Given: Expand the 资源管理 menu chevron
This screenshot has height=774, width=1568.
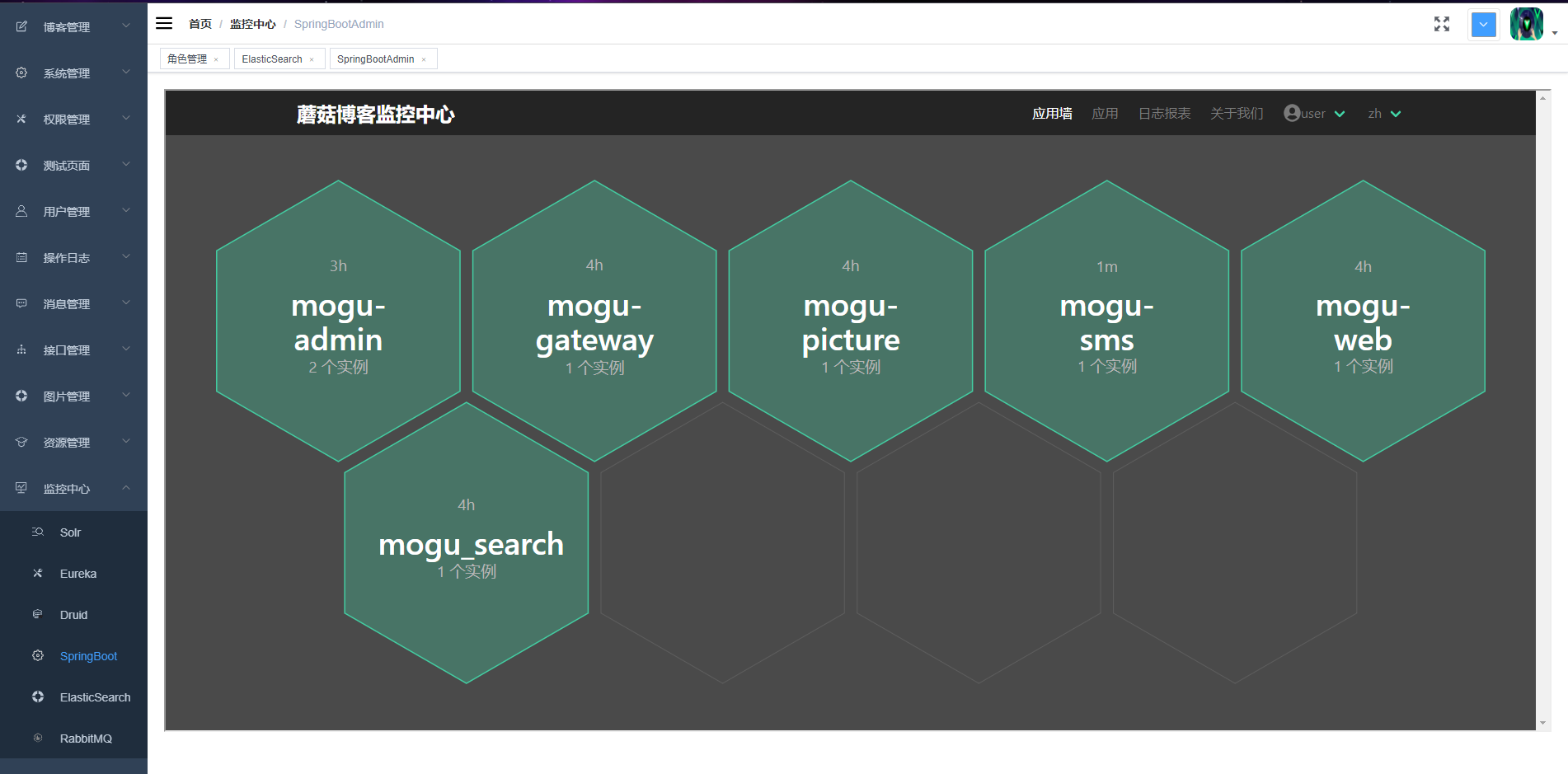Looking at the screenshot, I should [126, 441].
